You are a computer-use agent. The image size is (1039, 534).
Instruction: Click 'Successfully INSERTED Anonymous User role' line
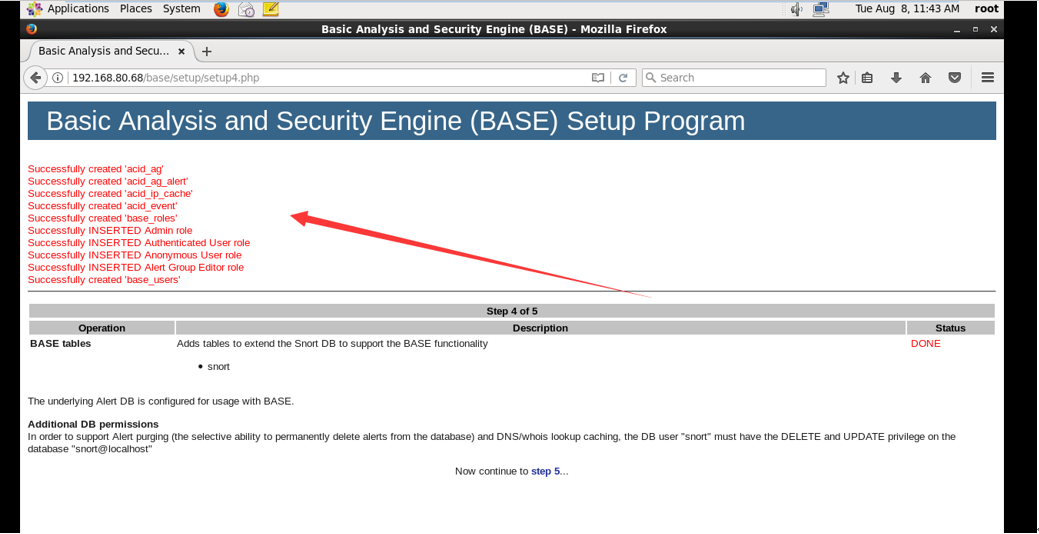coord(135,255)
